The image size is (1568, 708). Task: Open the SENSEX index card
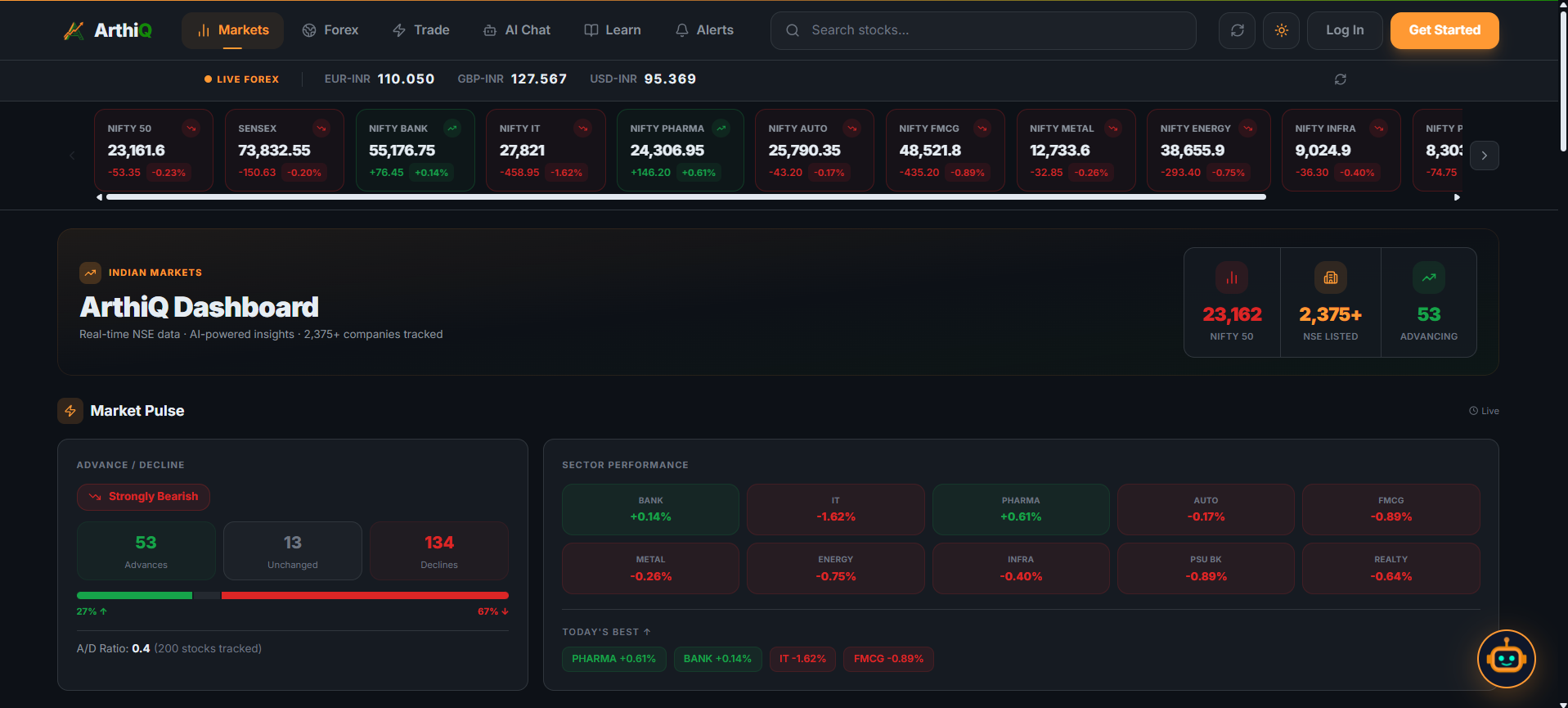coord(285,151)
